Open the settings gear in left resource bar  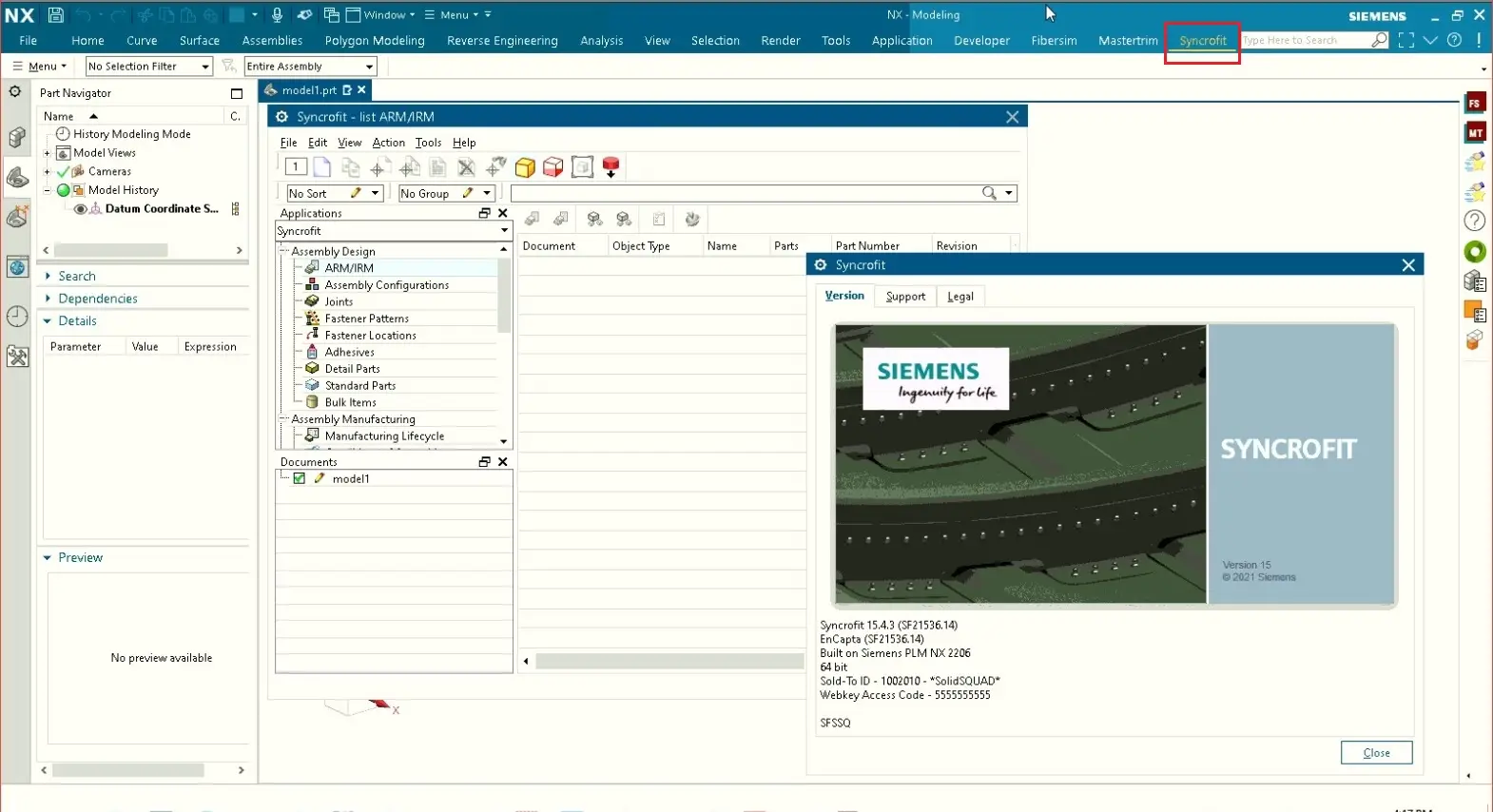coord(15,92)
